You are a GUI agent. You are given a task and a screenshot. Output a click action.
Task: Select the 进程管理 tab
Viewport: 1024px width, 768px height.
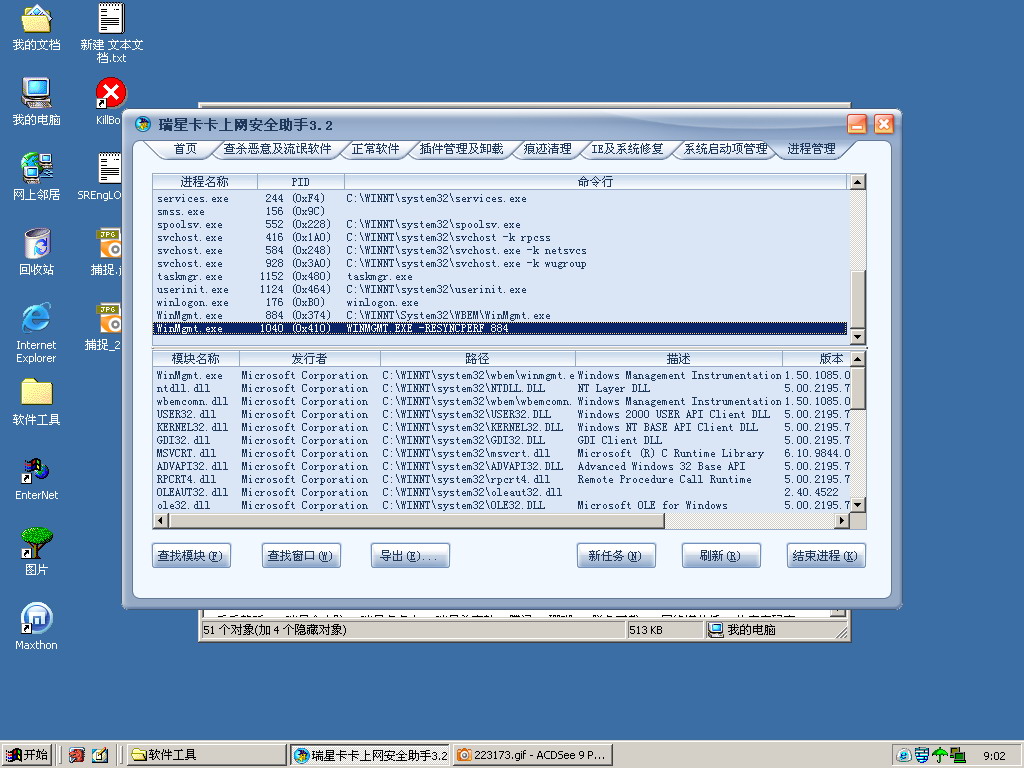click(x=811, y=149)
